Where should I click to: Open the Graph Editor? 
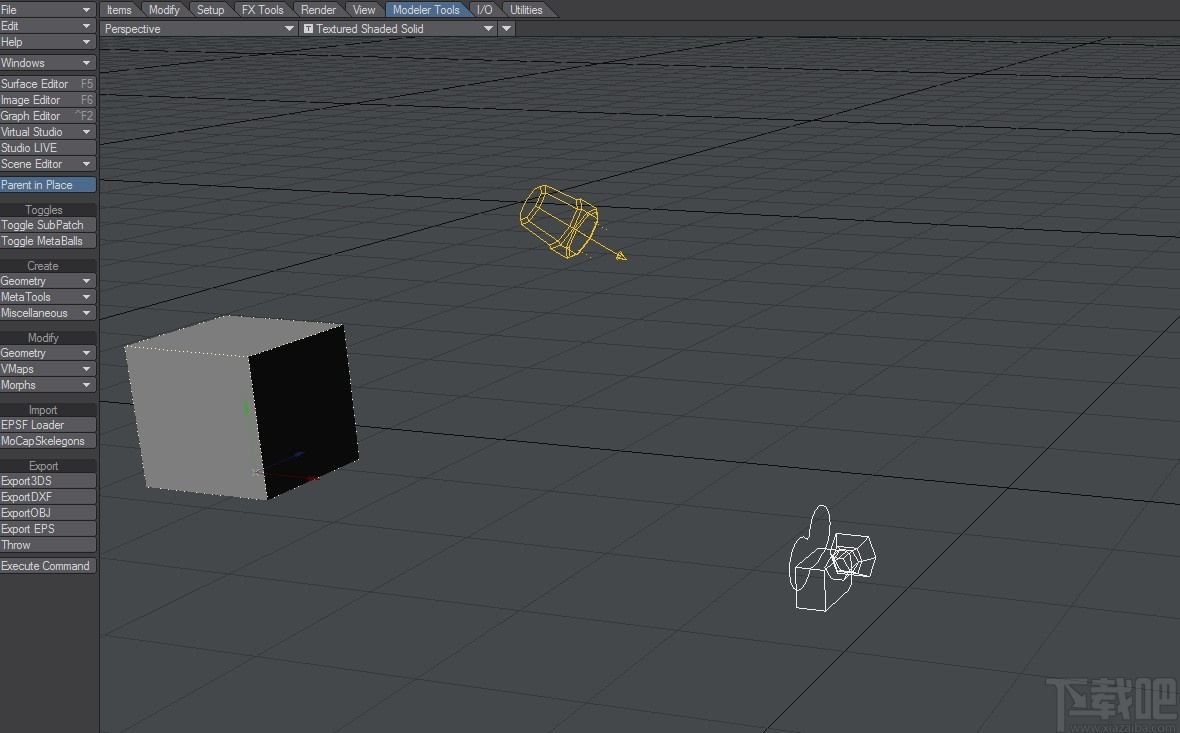coord(40,115)
